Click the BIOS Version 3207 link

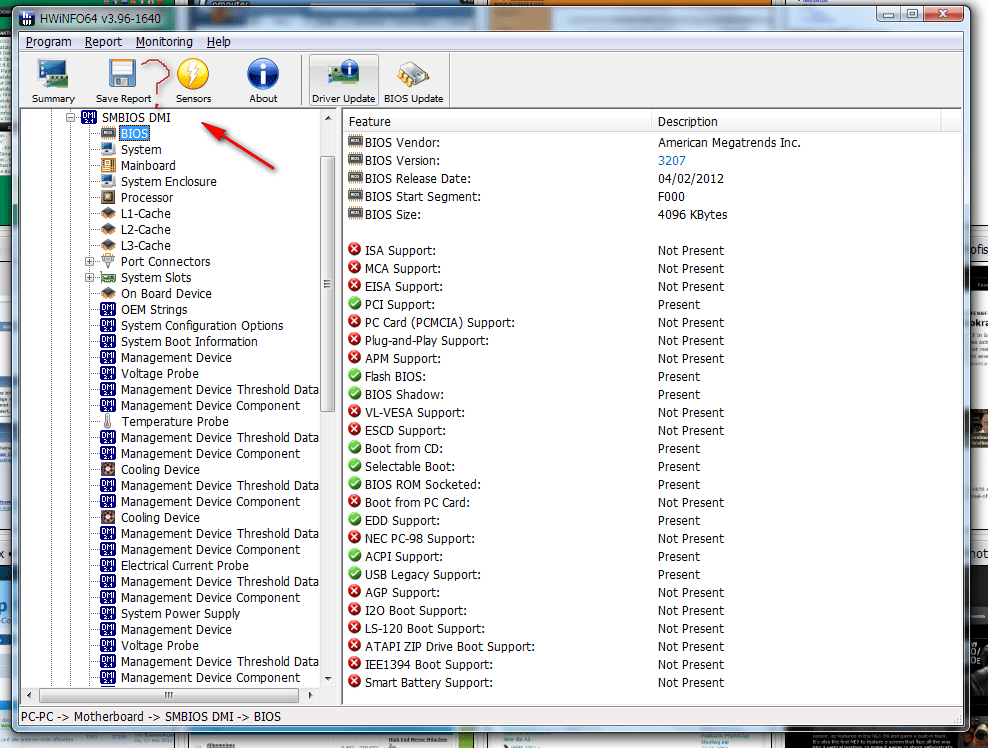click(x=672, y=161)
